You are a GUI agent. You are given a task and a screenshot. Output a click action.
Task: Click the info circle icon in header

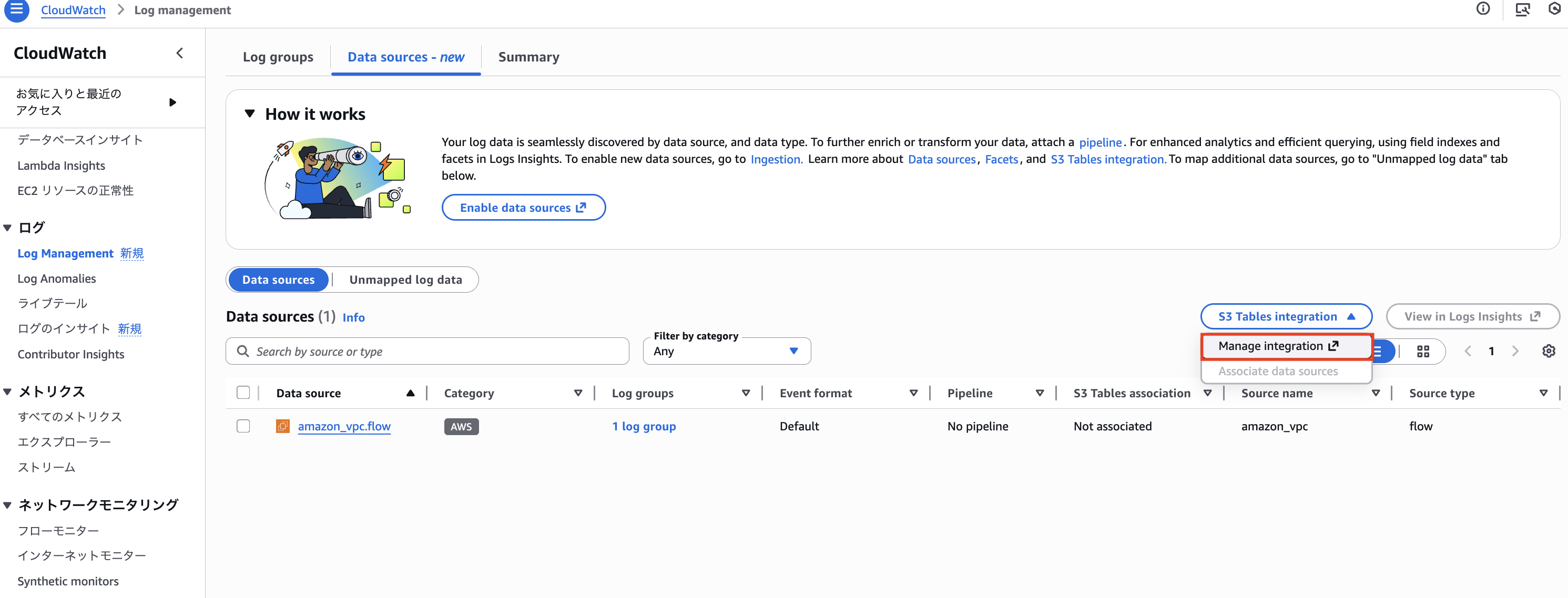point(1483,8)
